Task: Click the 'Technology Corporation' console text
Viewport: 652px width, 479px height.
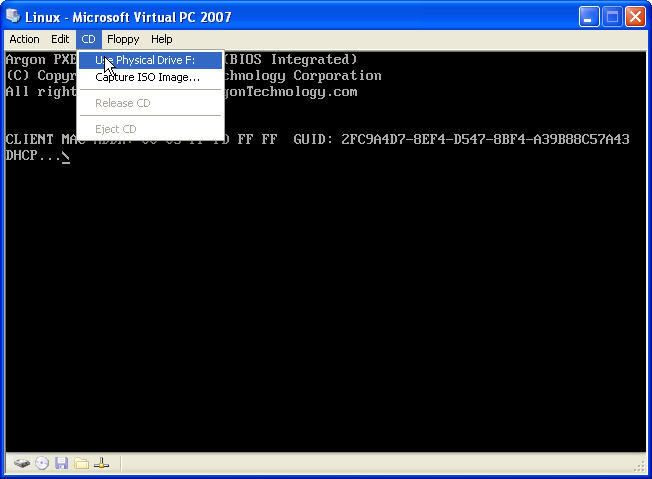Action: pos(304,76)
